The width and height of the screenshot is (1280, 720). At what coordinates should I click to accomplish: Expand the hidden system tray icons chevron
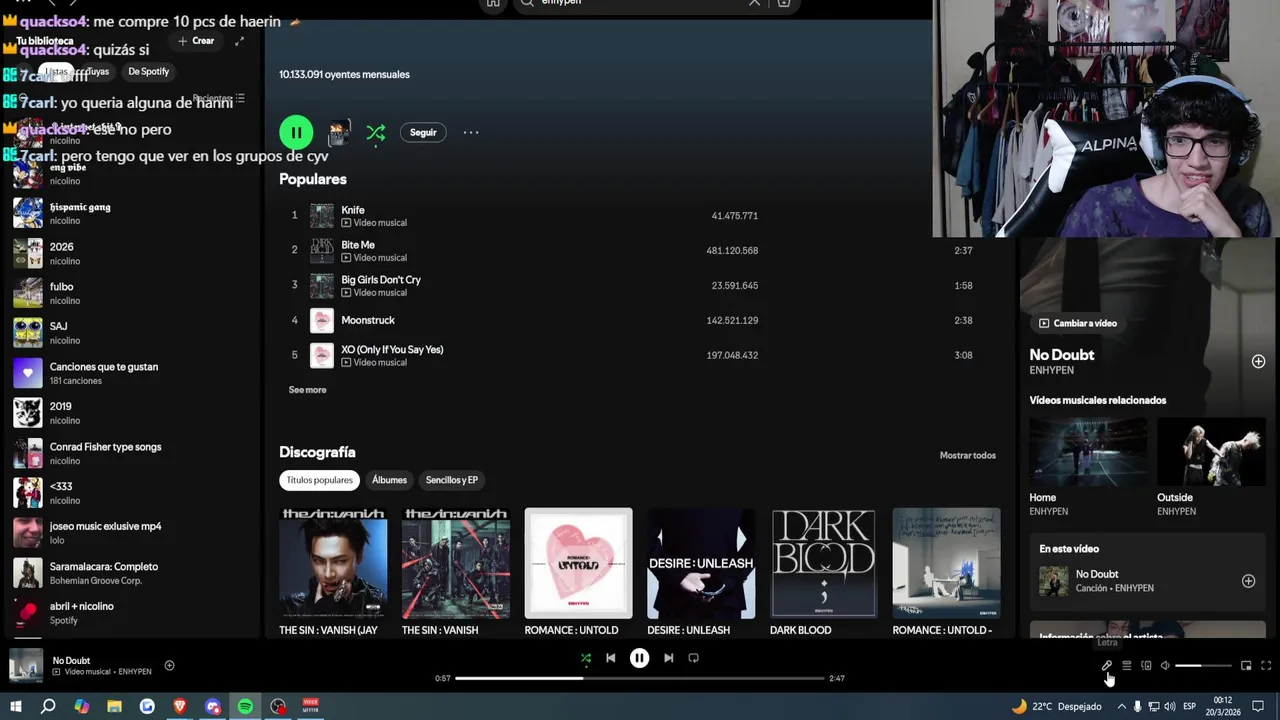(x=1121, y=706)
